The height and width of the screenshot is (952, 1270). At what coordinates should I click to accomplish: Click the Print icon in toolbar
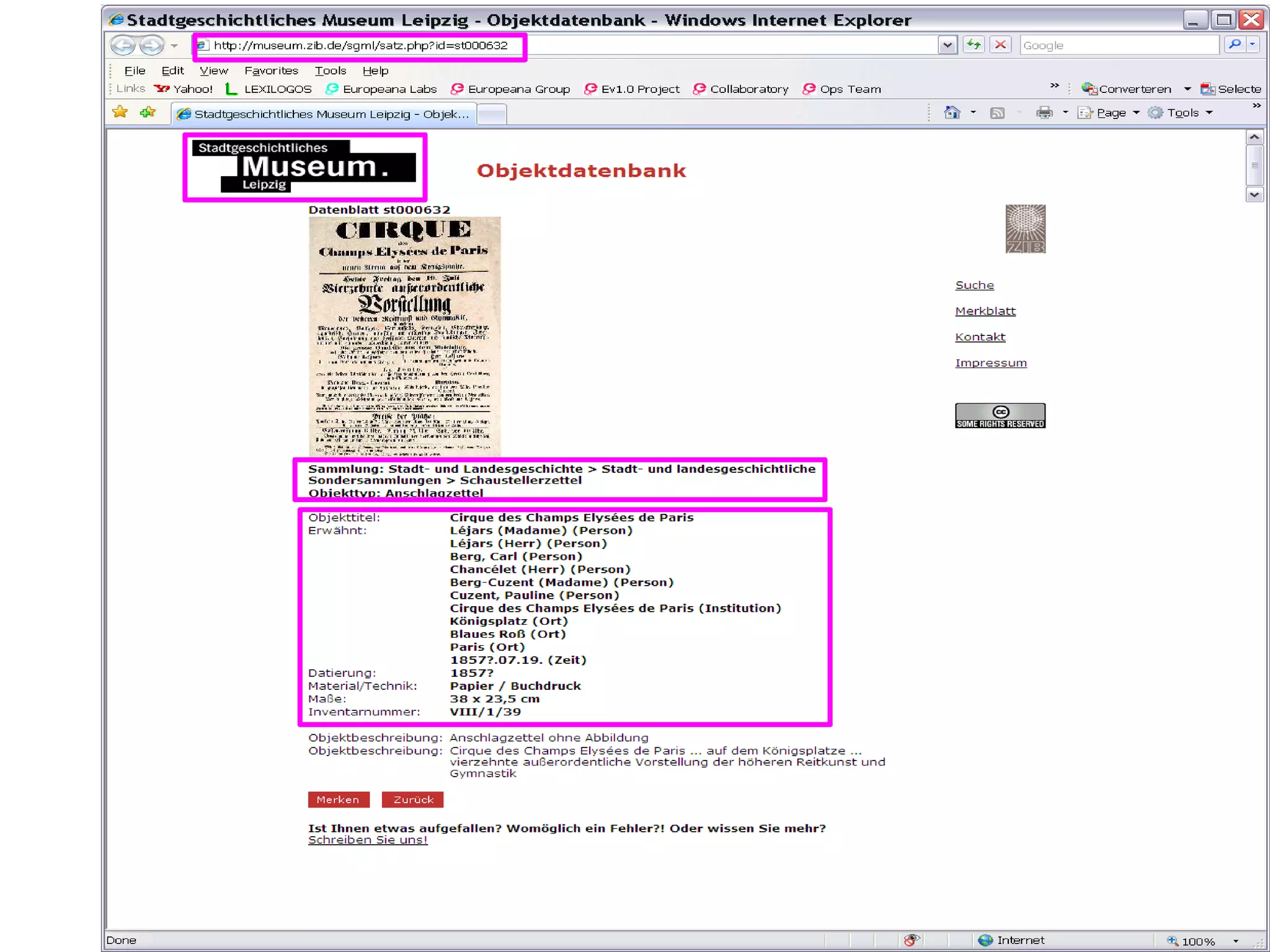point(1044,113)
